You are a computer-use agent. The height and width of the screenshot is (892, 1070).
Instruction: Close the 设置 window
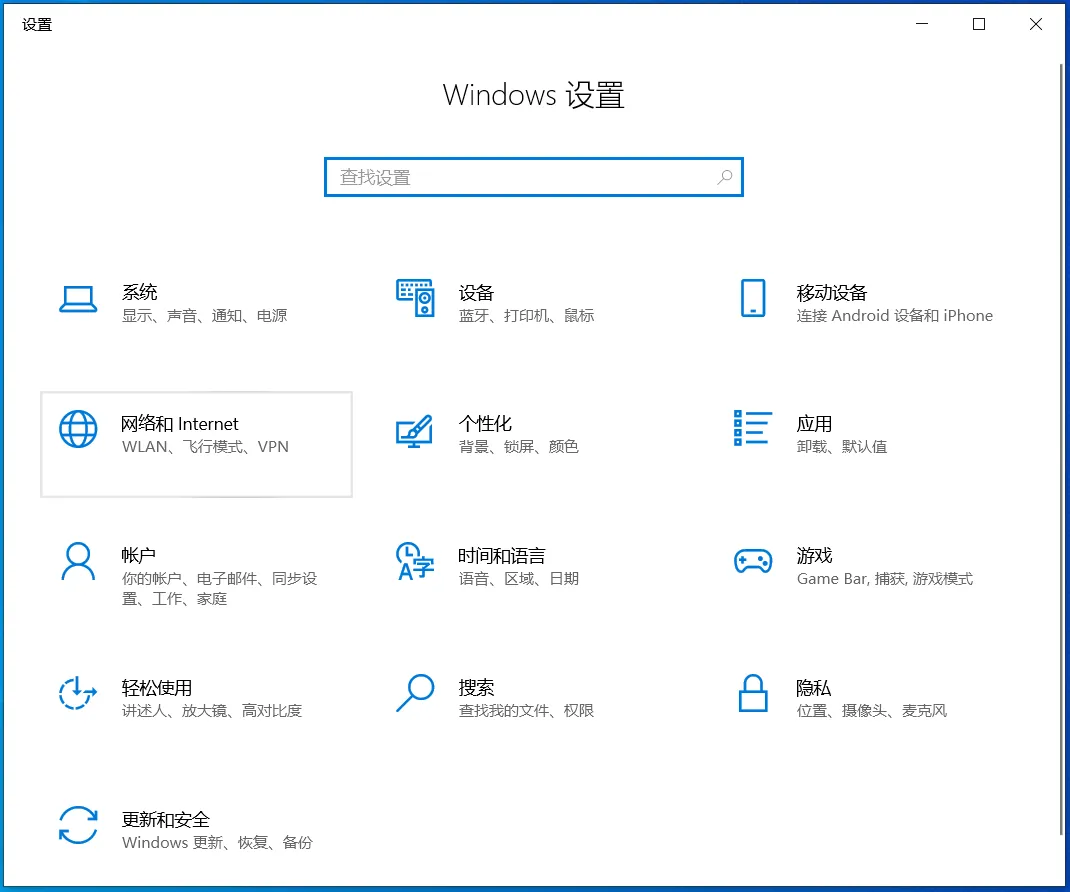tap(1035, 24)
